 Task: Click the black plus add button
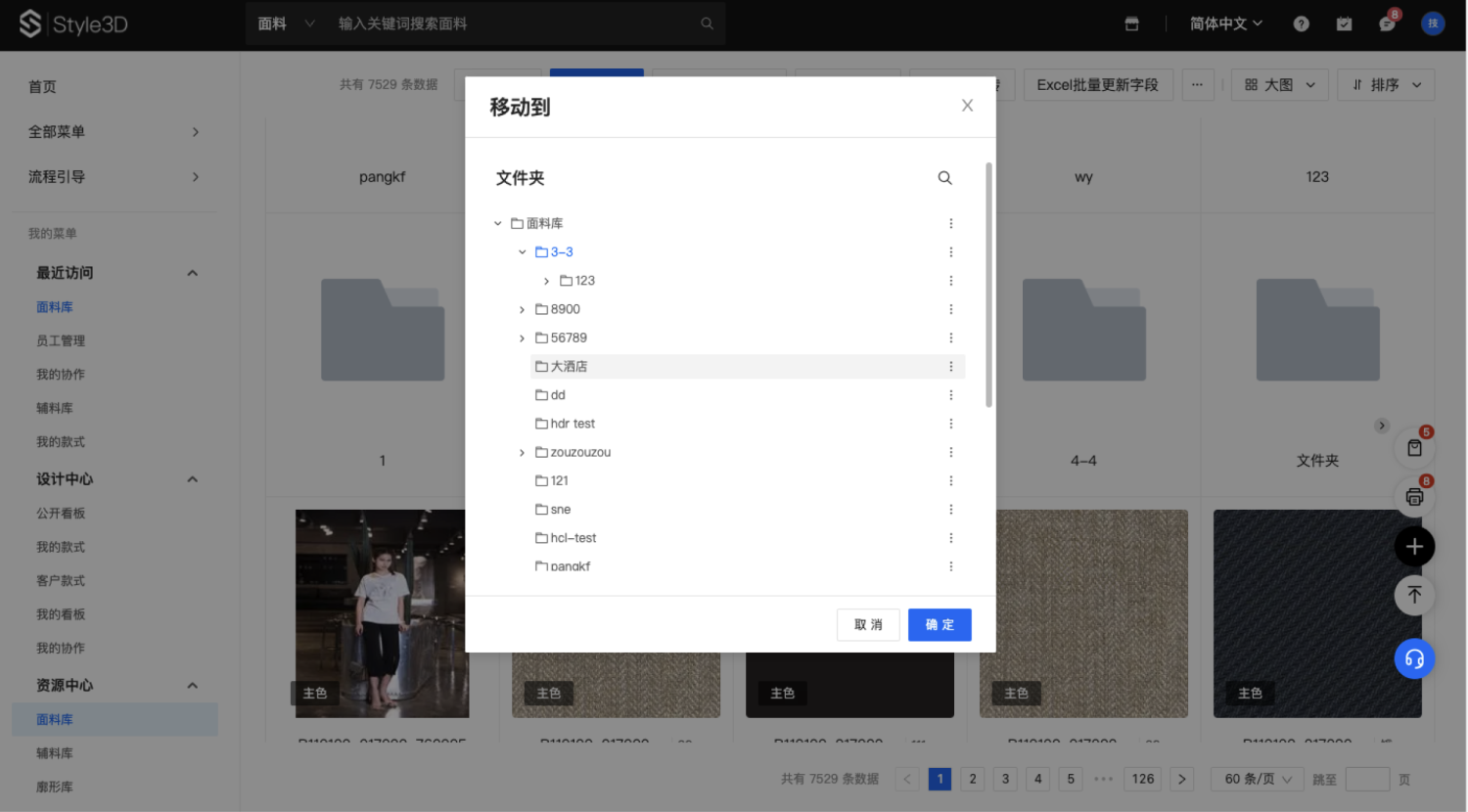[x=1414, y=547]
